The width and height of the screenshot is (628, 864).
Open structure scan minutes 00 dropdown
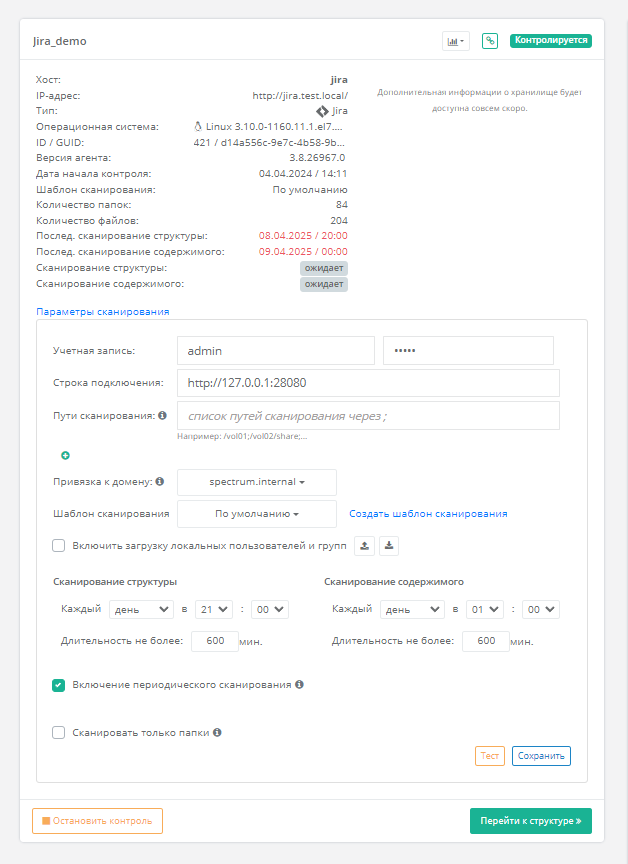tap(270, 609)
